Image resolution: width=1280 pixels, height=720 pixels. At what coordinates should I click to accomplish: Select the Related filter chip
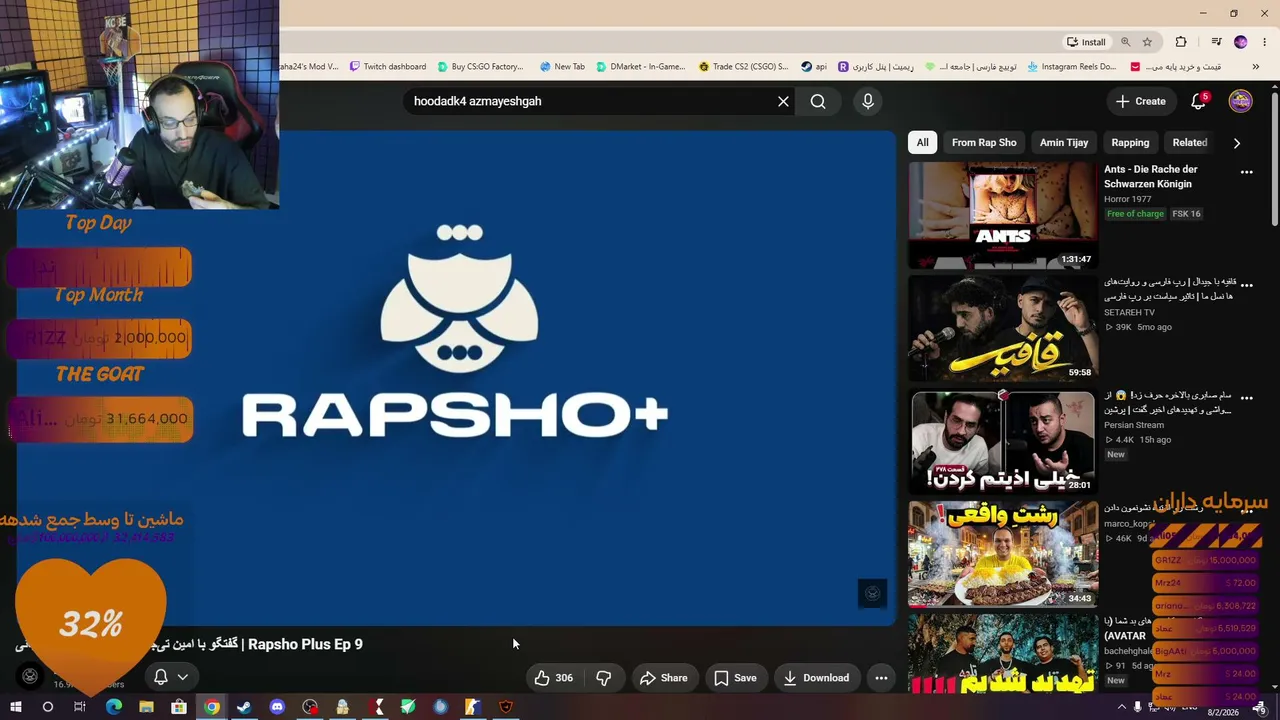click(x=1189, y=142)
